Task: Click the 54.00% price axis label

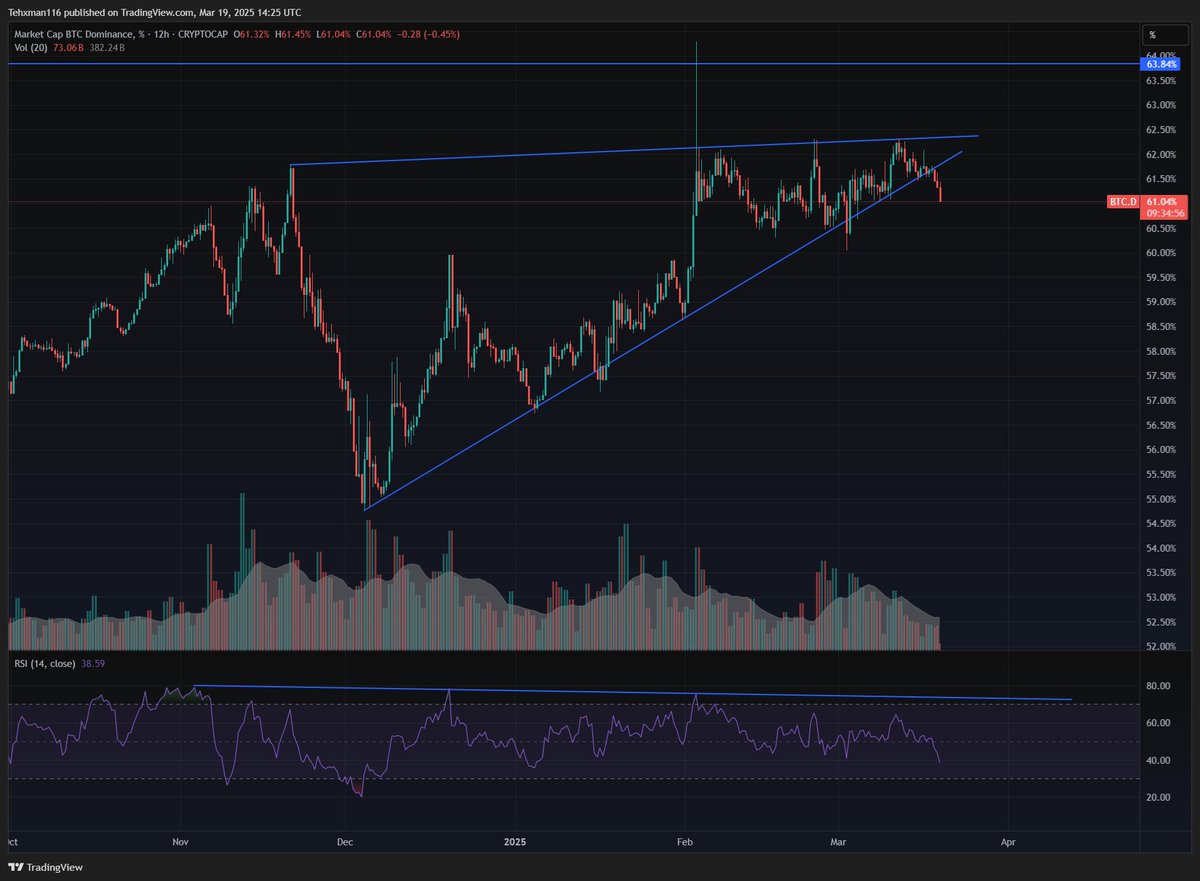Action: coord(1159,548)
